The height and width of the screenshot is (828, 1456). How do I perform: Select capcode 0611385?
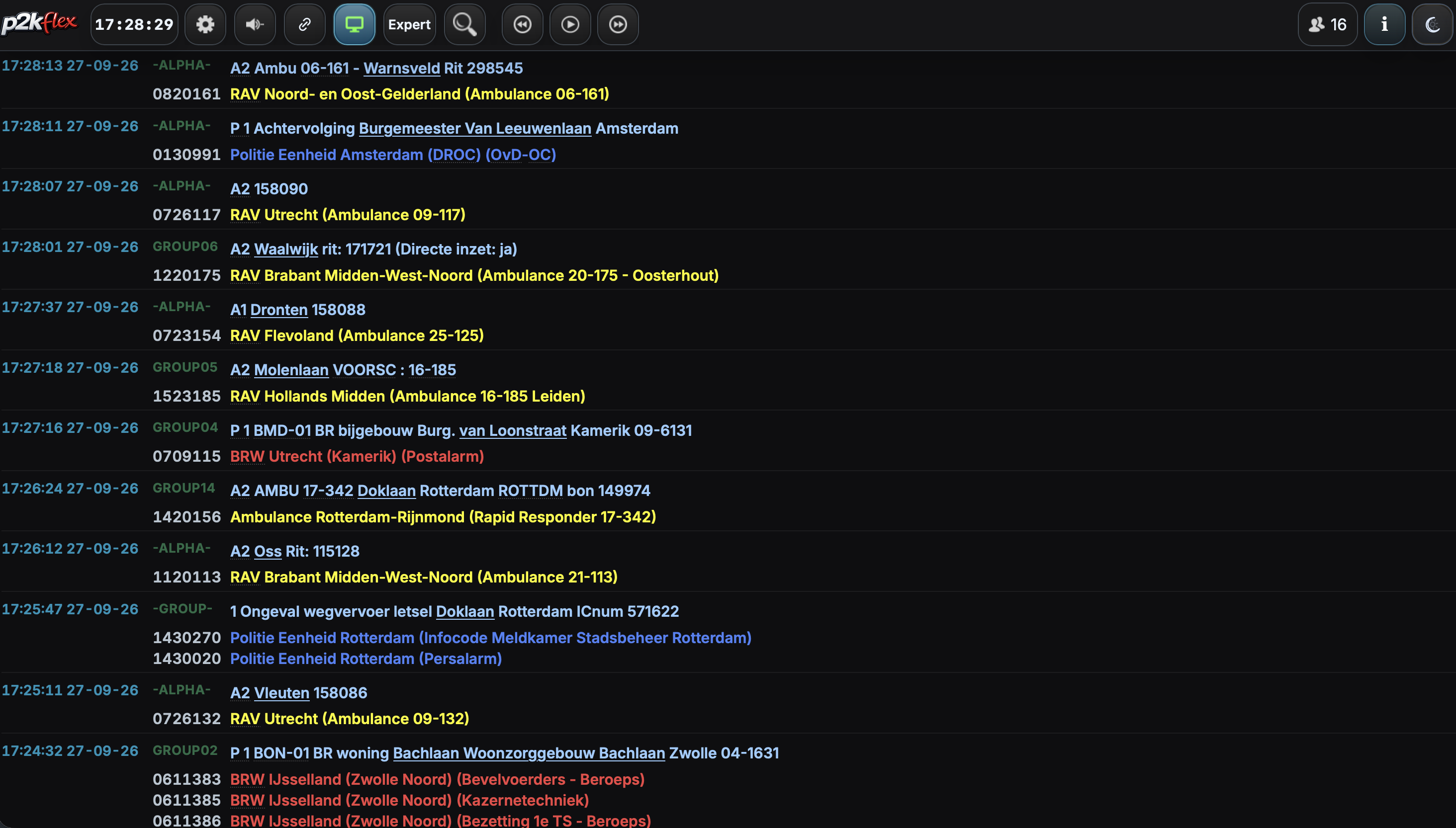click(186, 801)
